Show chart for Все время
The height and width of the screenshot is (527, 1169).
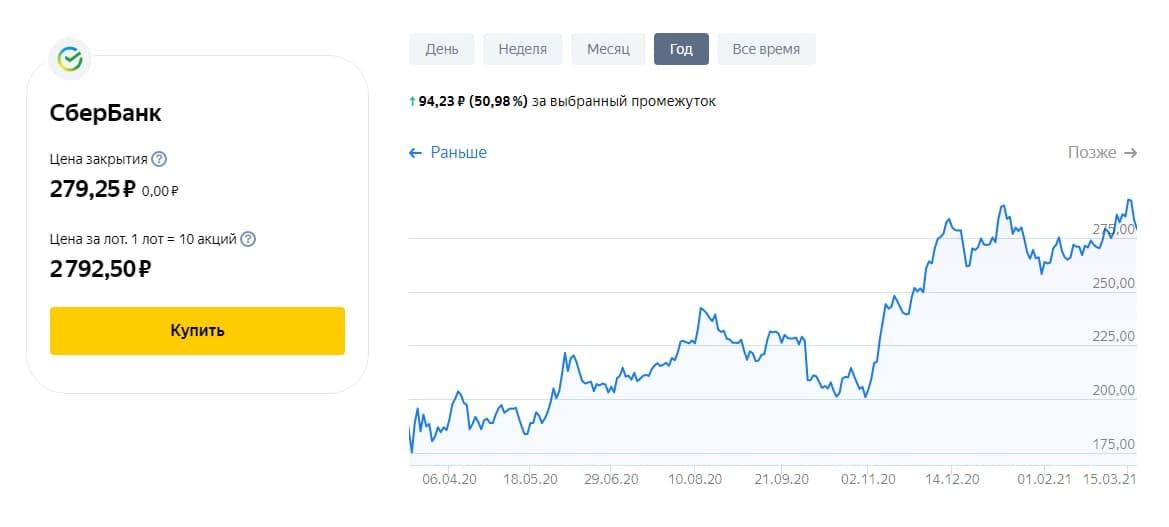[x=766, y=49]
